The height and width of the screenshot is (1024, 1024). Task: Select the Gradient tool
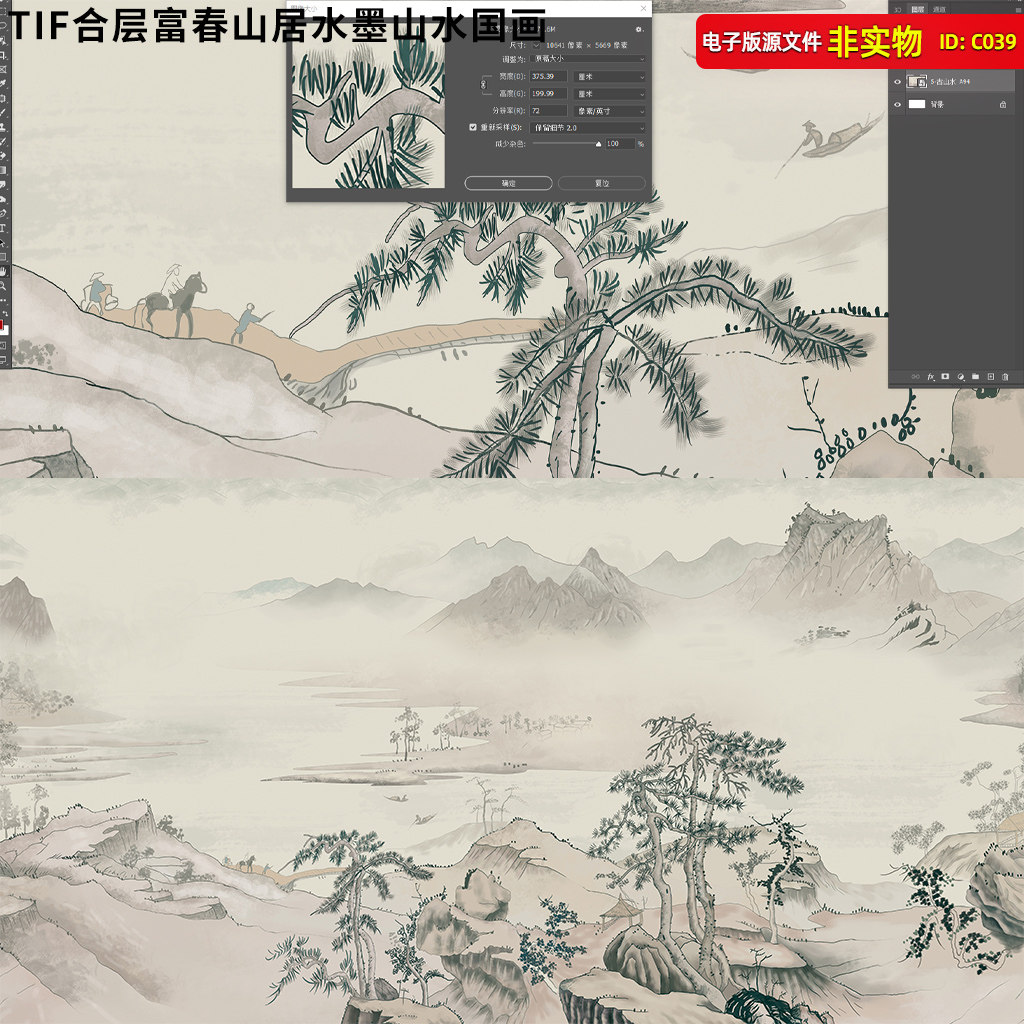3,170
